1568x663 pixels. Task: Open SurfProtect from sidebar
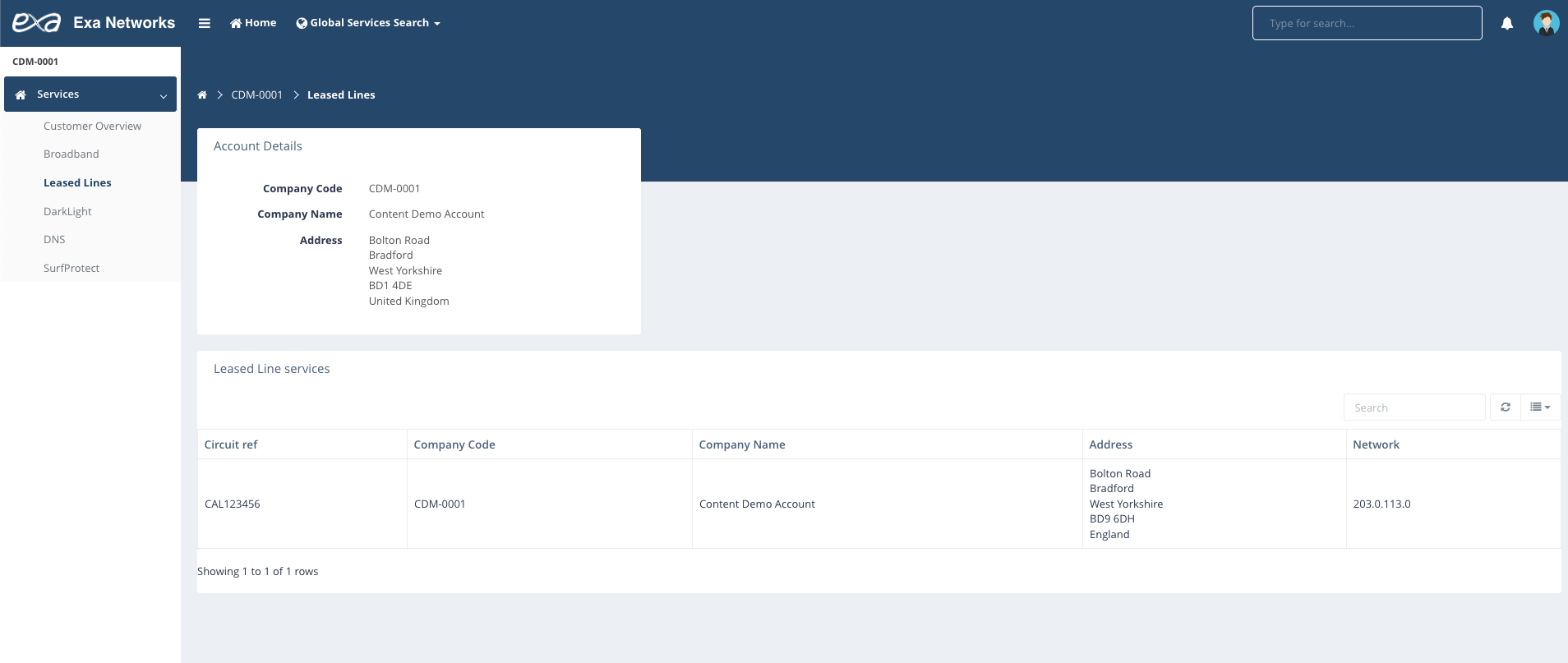tap(71, 269)
